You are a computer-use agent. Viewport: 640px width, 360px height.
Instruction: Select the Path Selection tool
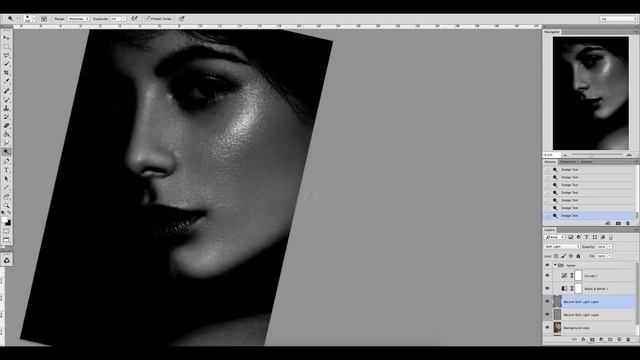(x=6, y=179)
